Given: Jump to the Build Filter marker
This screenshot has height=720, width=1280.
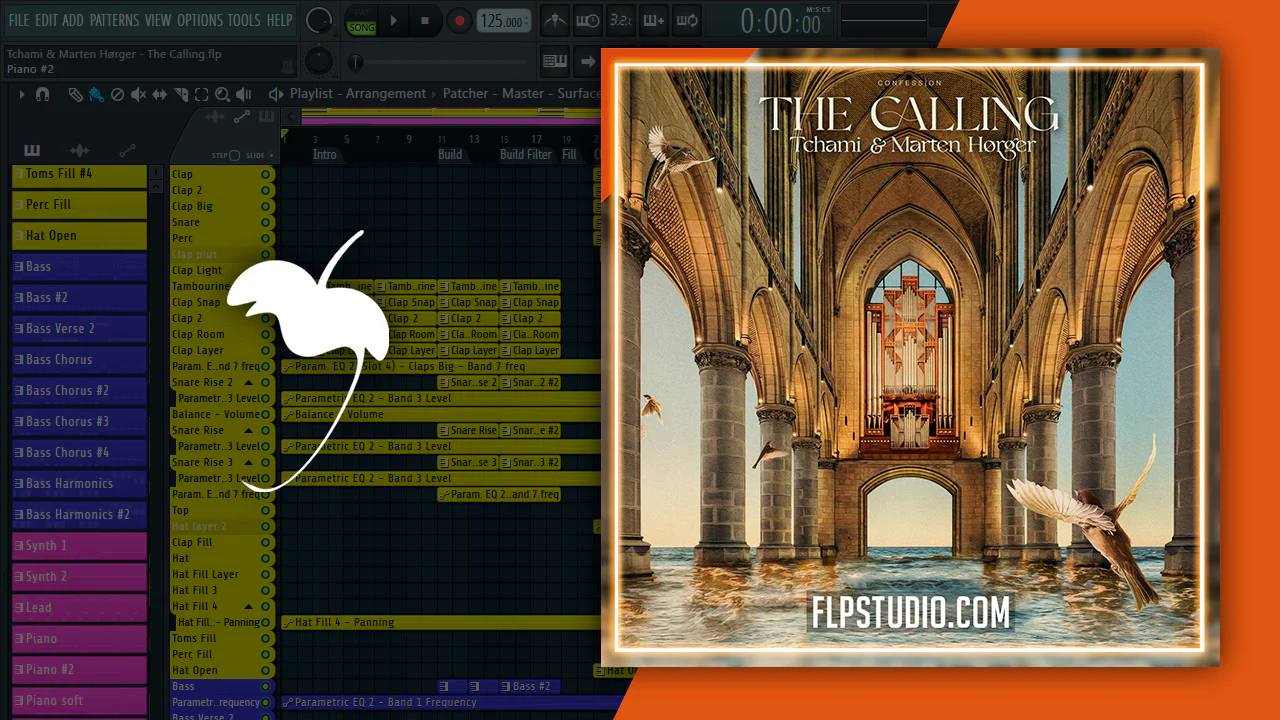Looking at the screenshot, I should click(x=526, y=155).
